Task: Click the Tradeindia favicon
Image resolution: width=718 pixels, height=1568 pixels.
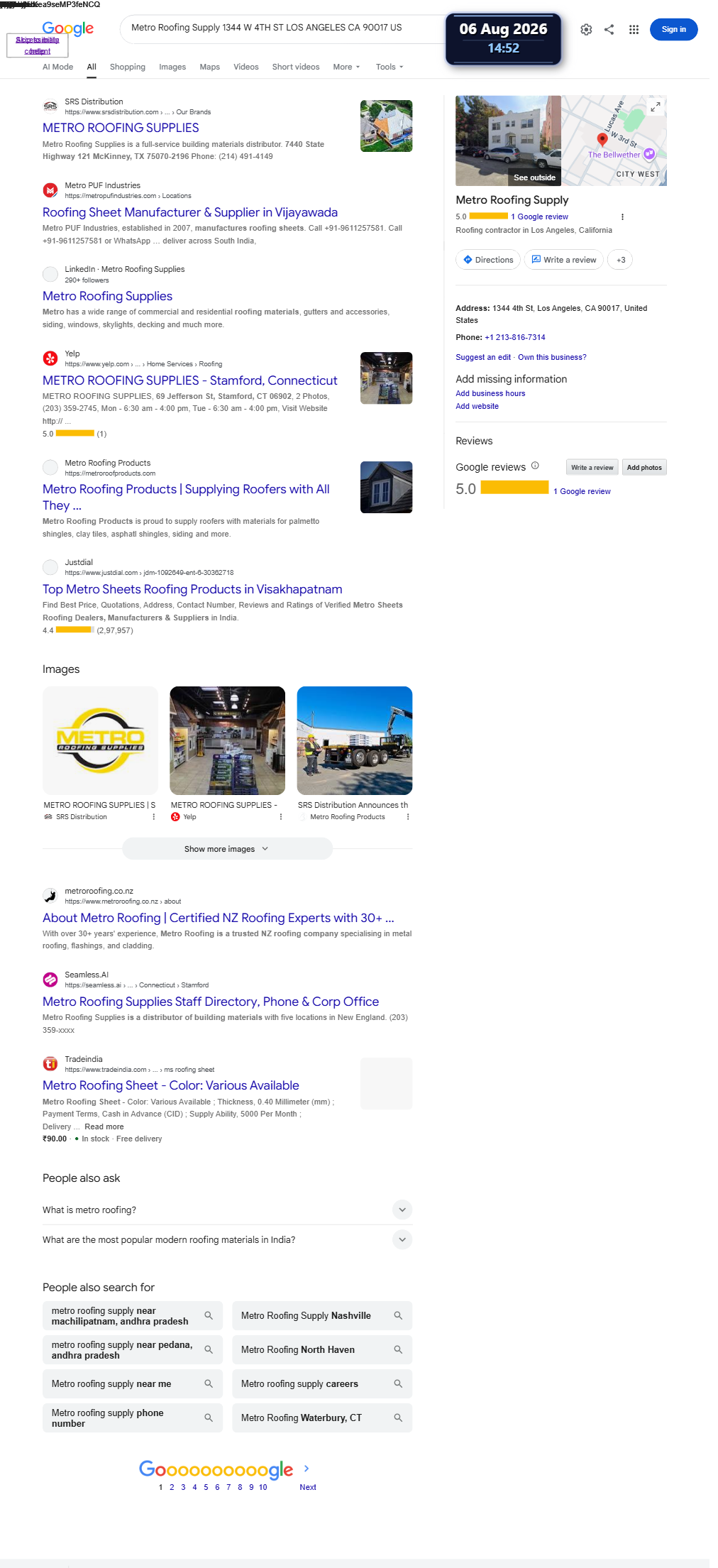Action: (x=50, y=1064)
